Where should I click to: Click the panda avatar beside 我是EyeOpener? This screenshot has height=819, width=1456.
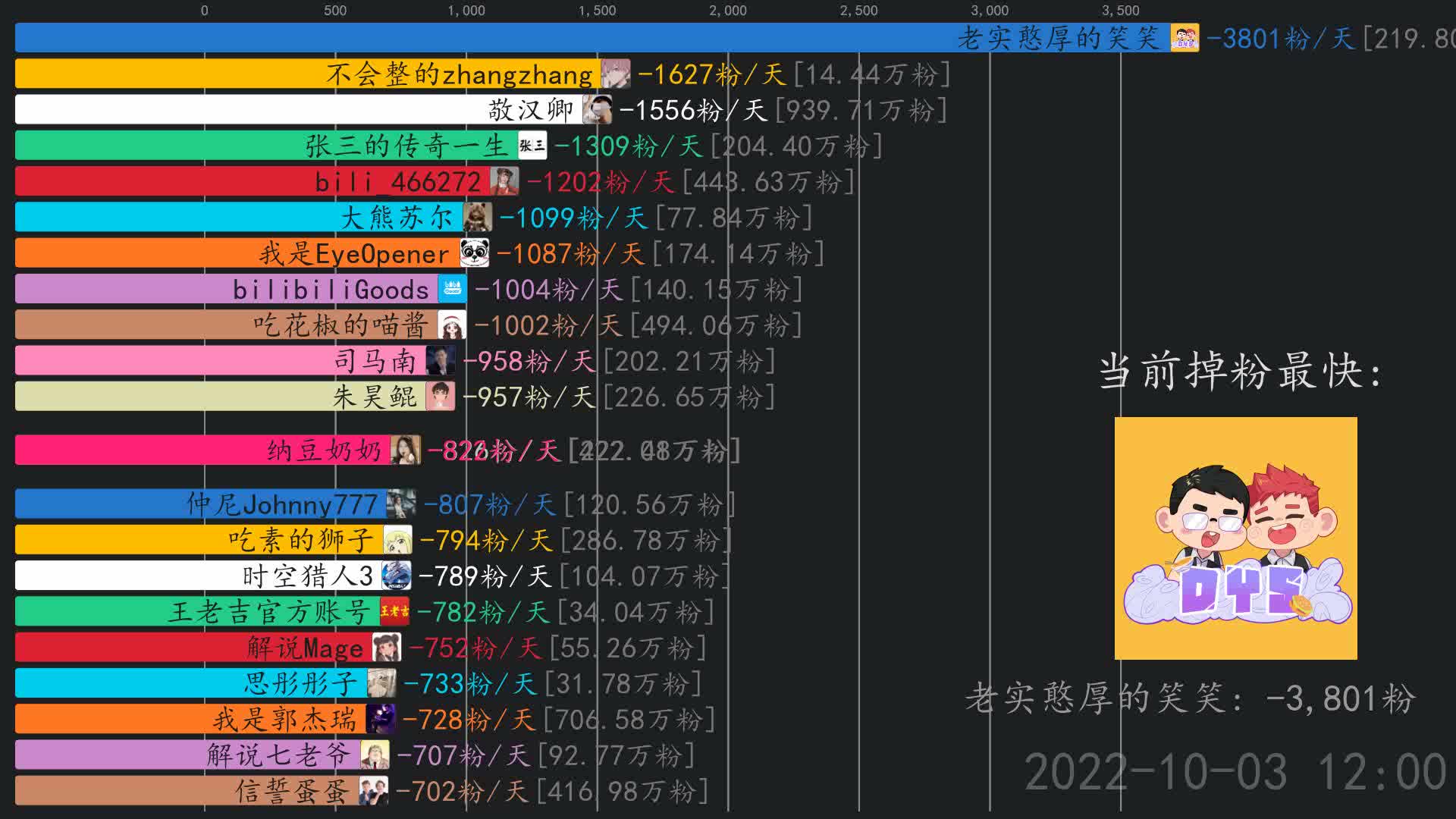[475, 253]
